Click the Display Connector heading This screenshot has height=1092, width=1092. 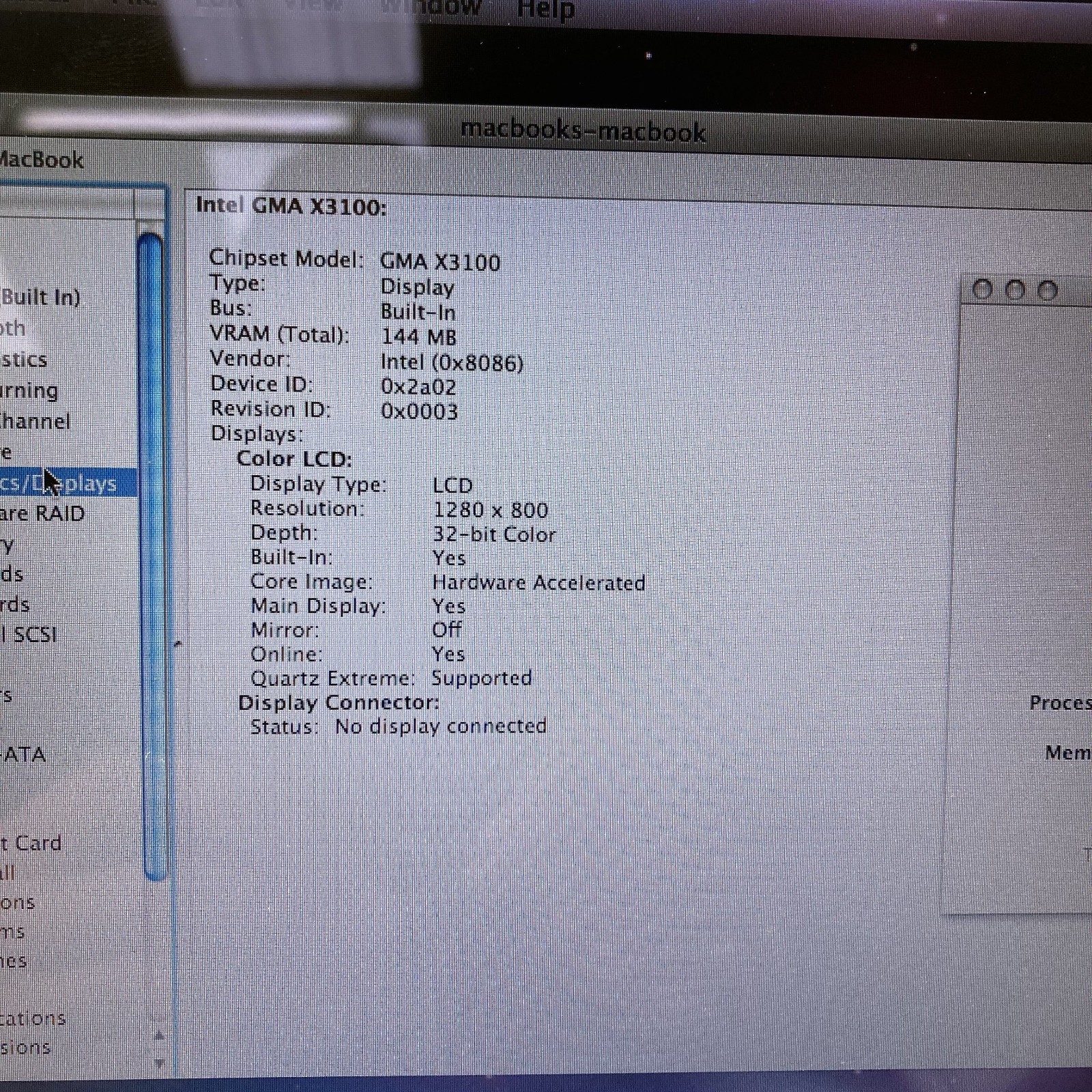click(339, 703)
